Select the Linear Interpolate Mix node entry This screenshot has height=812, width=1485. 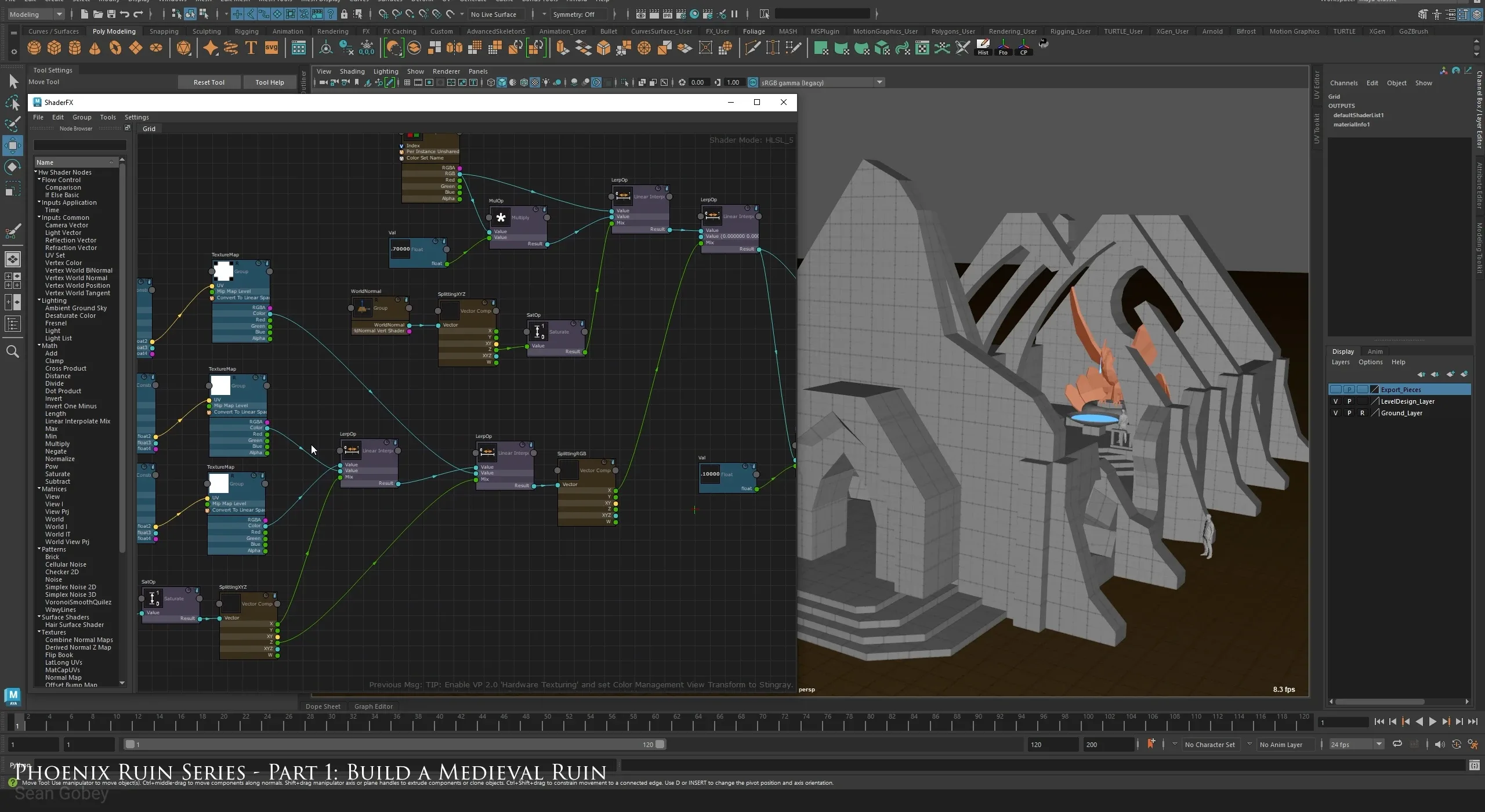pos(78,421)
